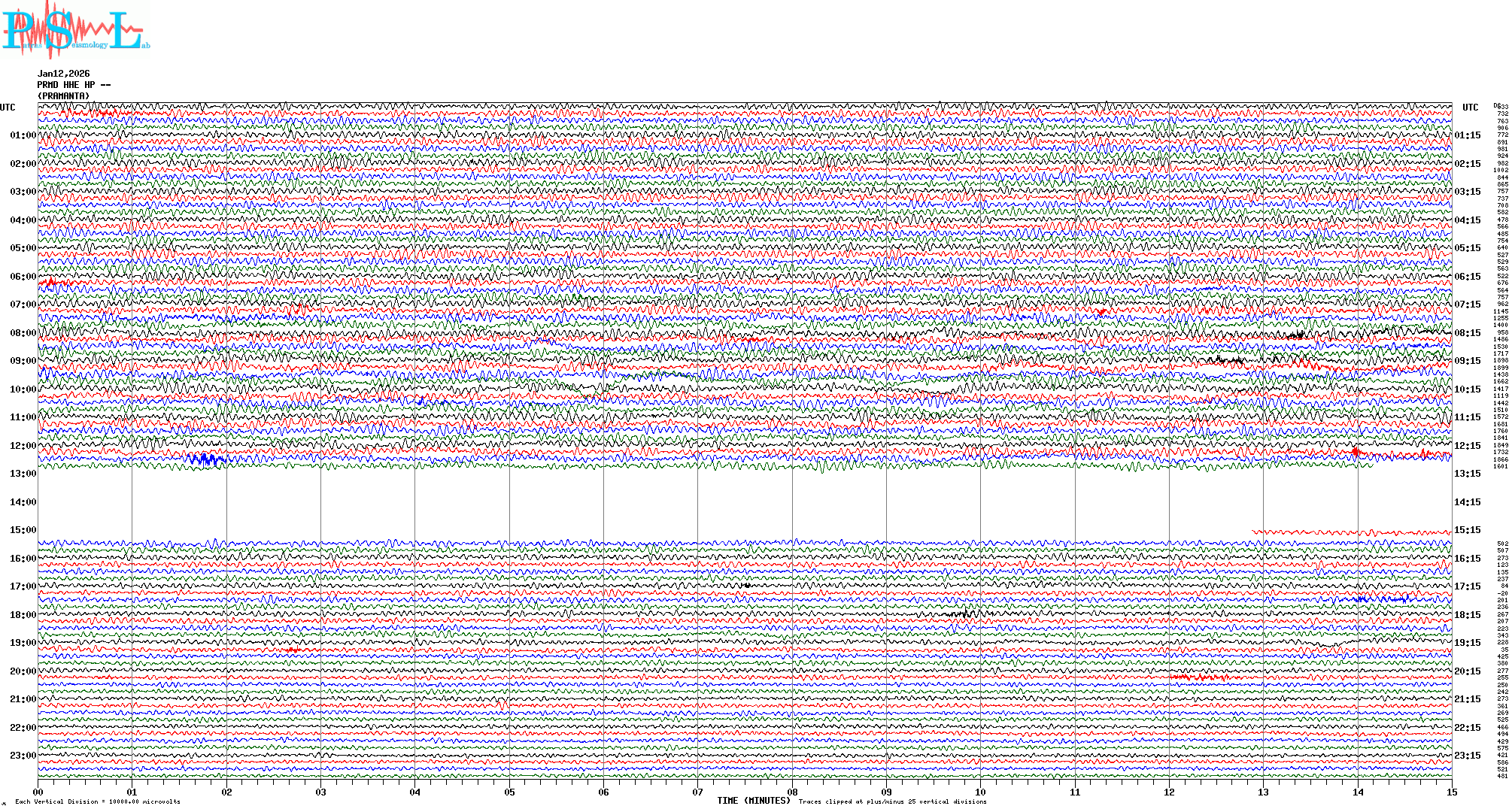The width and height of the screenshot is (1512, 812).
Task: Select the 13:00 hour label on left
Action: [x=23, y=474]
